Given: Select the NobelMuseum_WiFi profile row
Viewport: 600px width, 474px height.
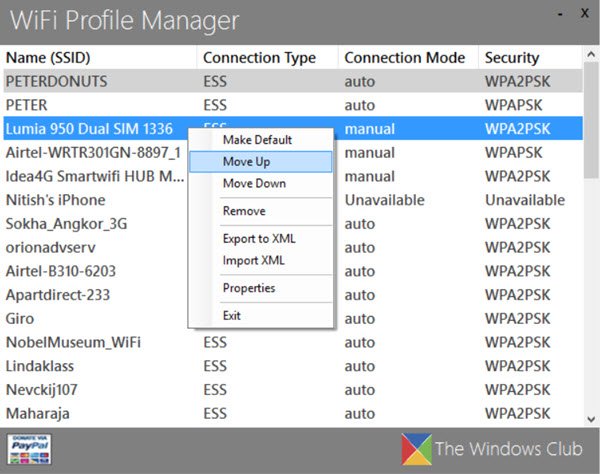Looking at the screenshot, I should tap(73, 342).
